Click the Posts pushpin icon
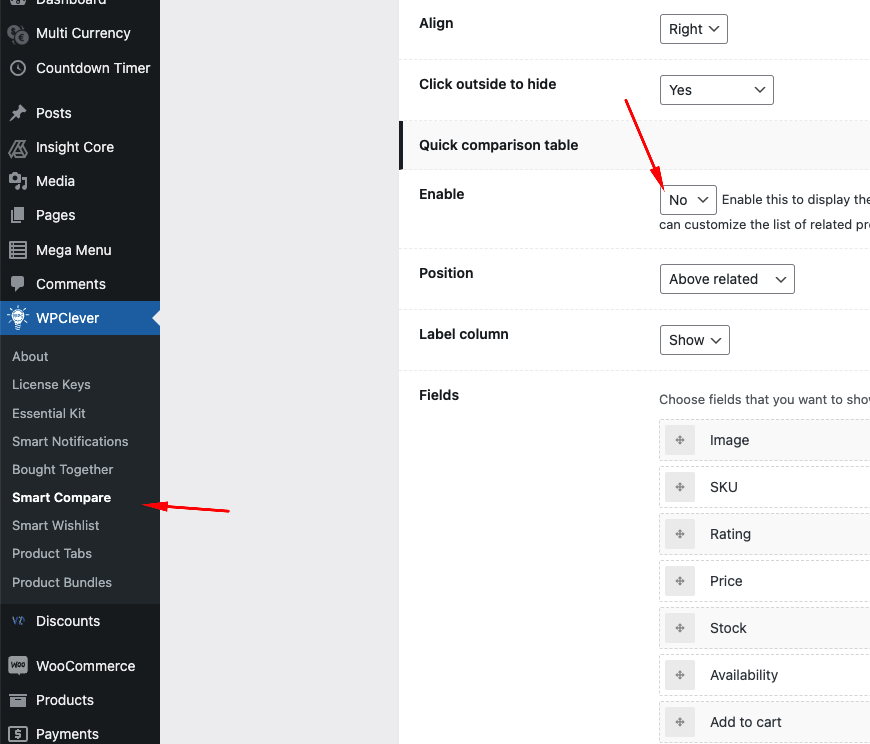 [x=18, y=113]
